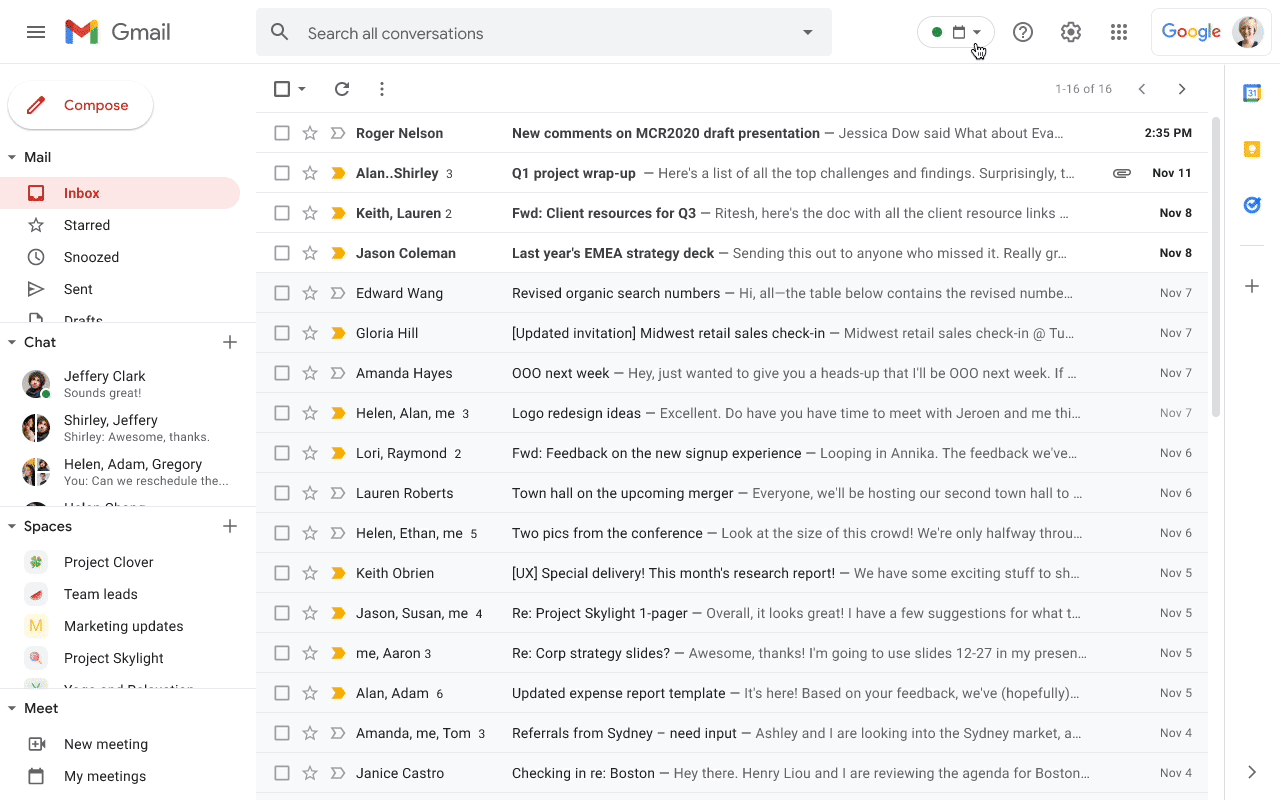
Task: Go to older messages page arrow
Action: click(x=1182, y=89)
